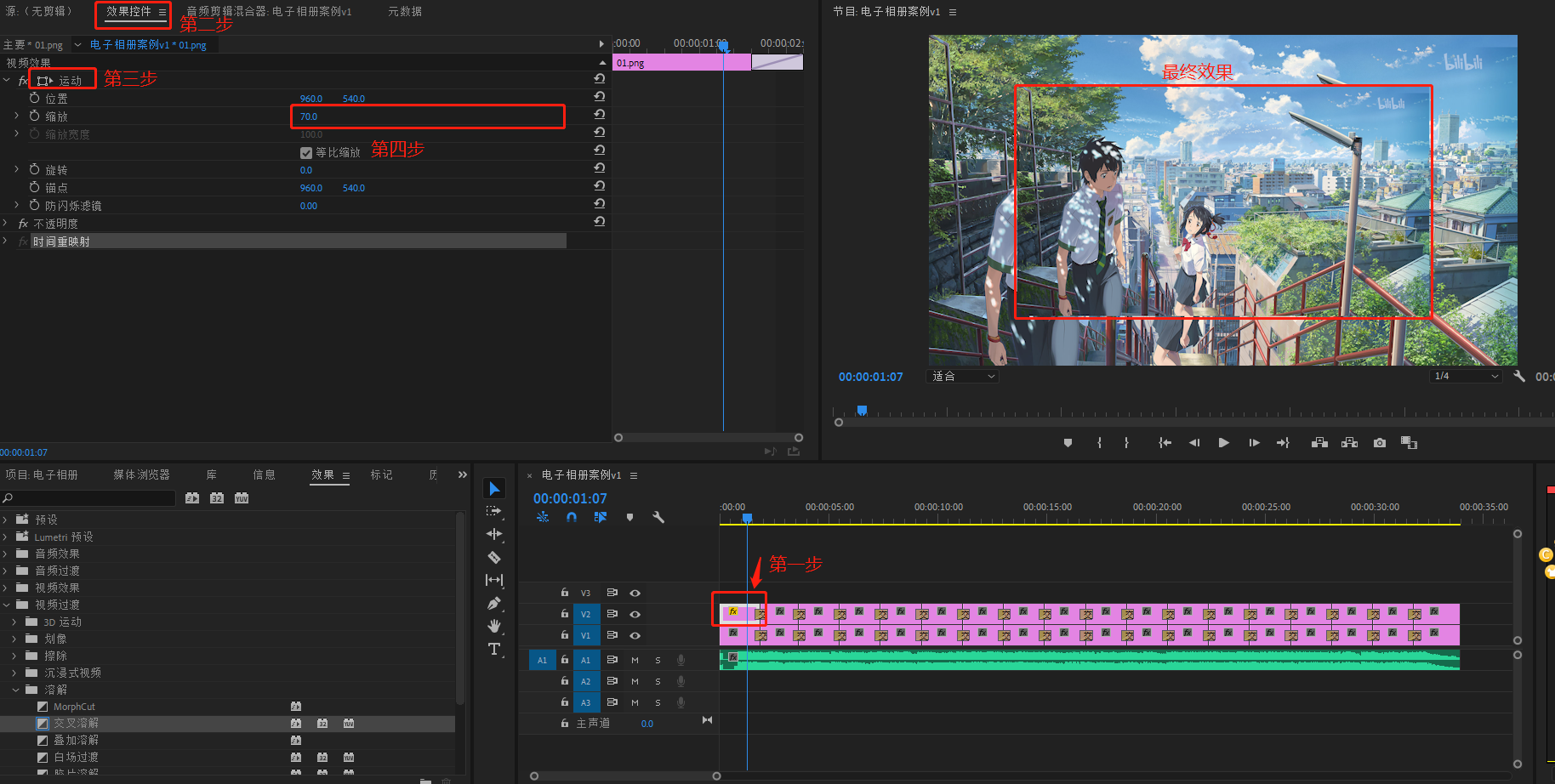
Task: Collapse the 溶解 folder
Action: tap(15, 690)
